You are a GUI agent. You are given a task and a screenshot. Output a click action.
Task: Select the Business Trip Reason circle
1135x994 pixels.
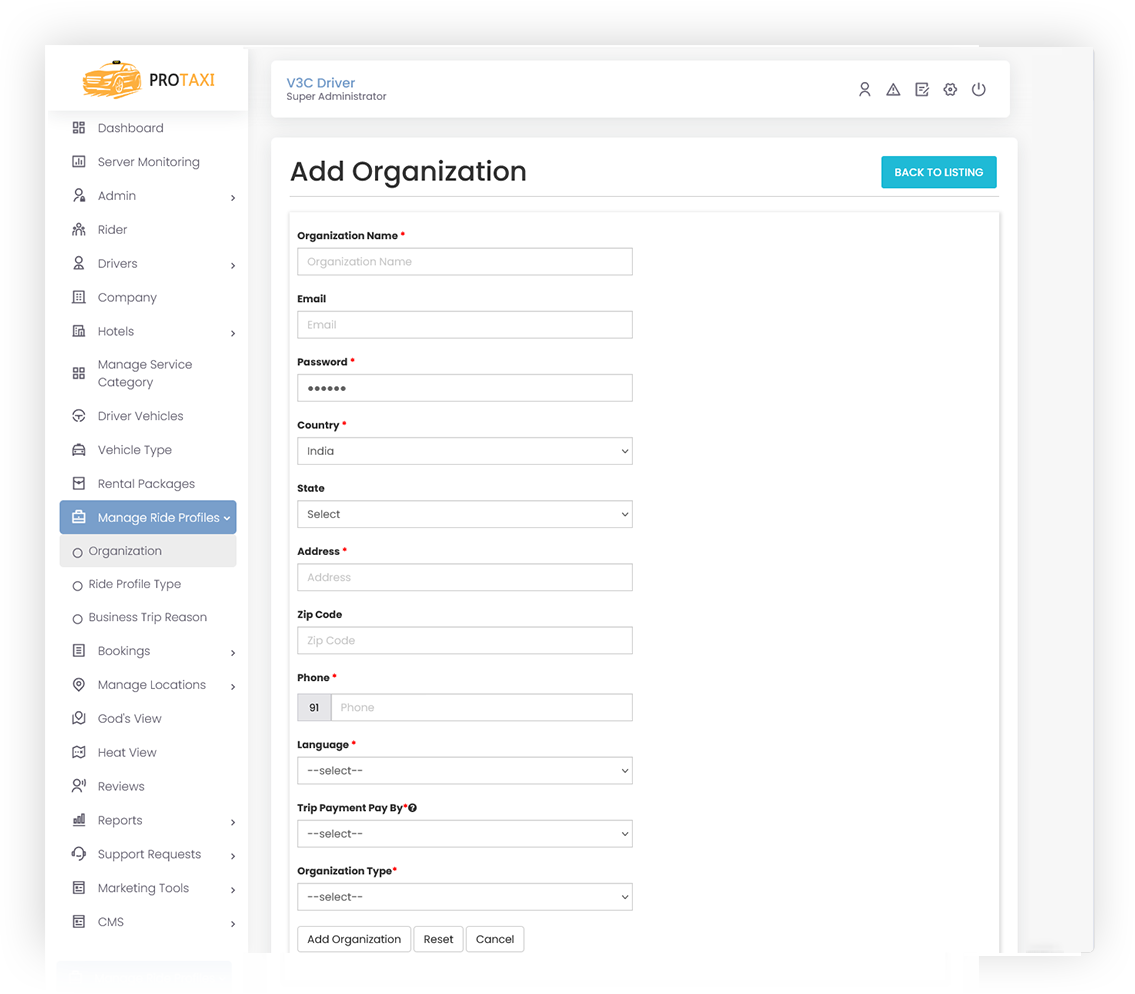pos(77,619)
